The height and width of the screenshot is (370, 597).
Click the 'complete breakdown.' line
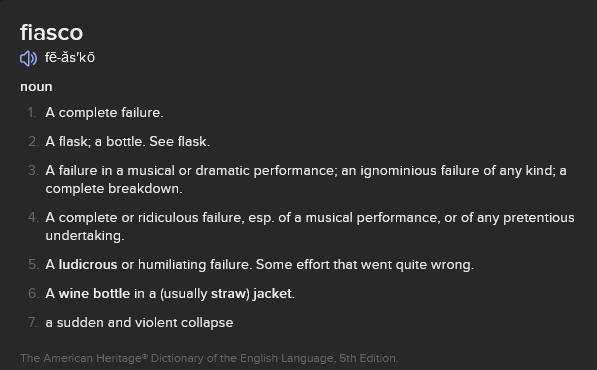tap(114, 189)
